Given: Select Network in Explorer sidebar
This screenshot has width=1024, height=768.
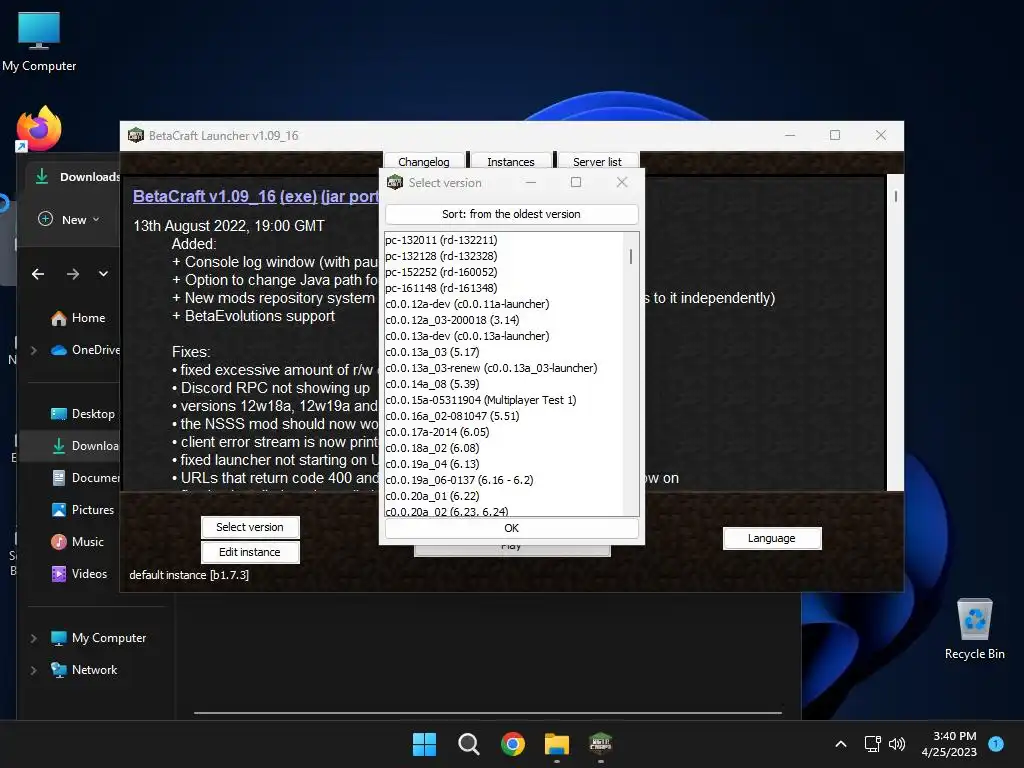Looking at the screenshot, I should [x=84, y=670].
